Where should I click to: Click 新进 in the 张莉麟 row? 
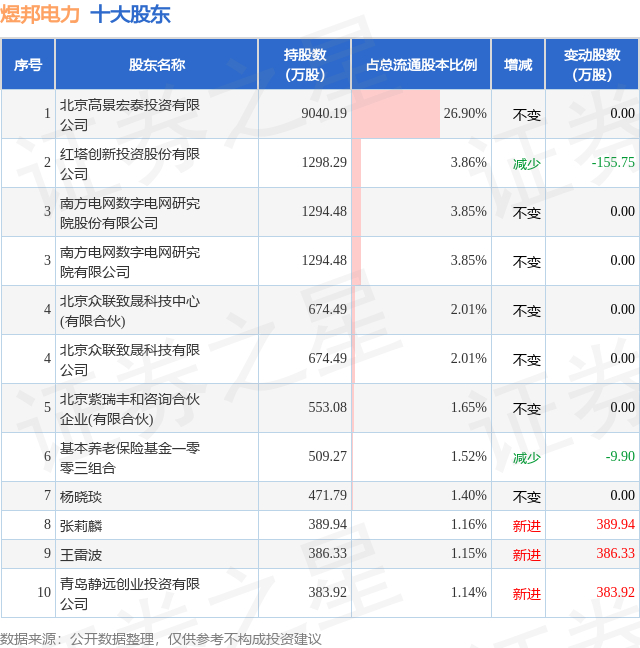coord(526,526)
